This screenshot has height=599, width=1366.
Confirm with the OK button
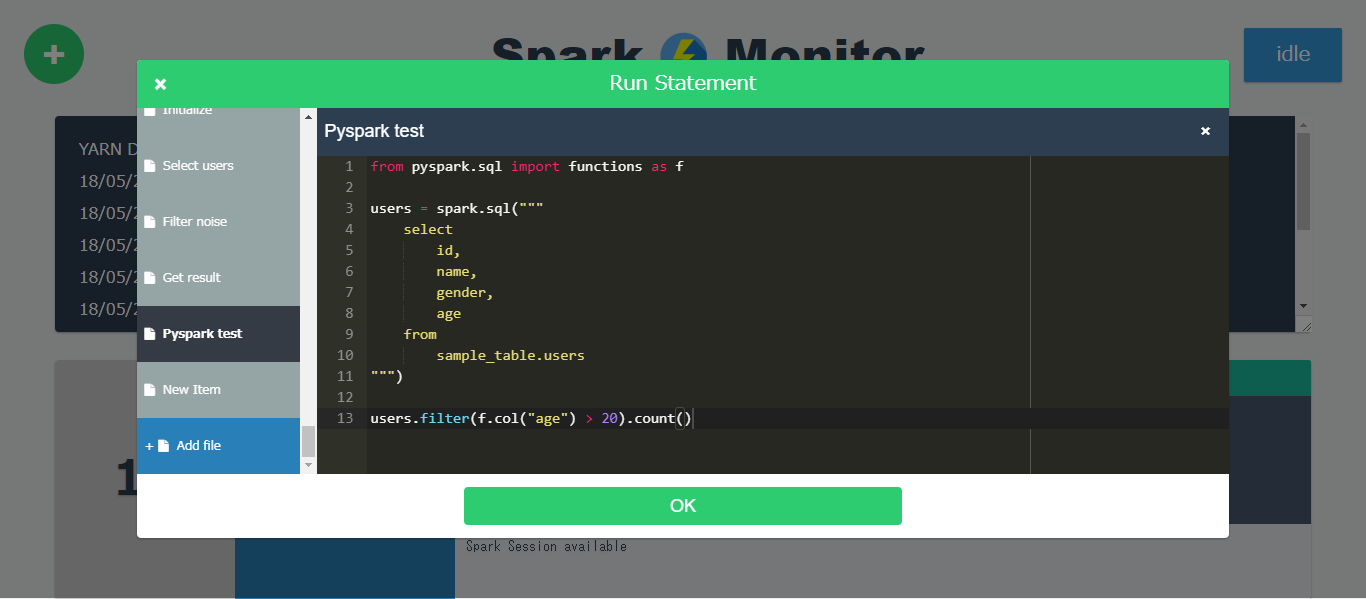(x=683, y=506)
